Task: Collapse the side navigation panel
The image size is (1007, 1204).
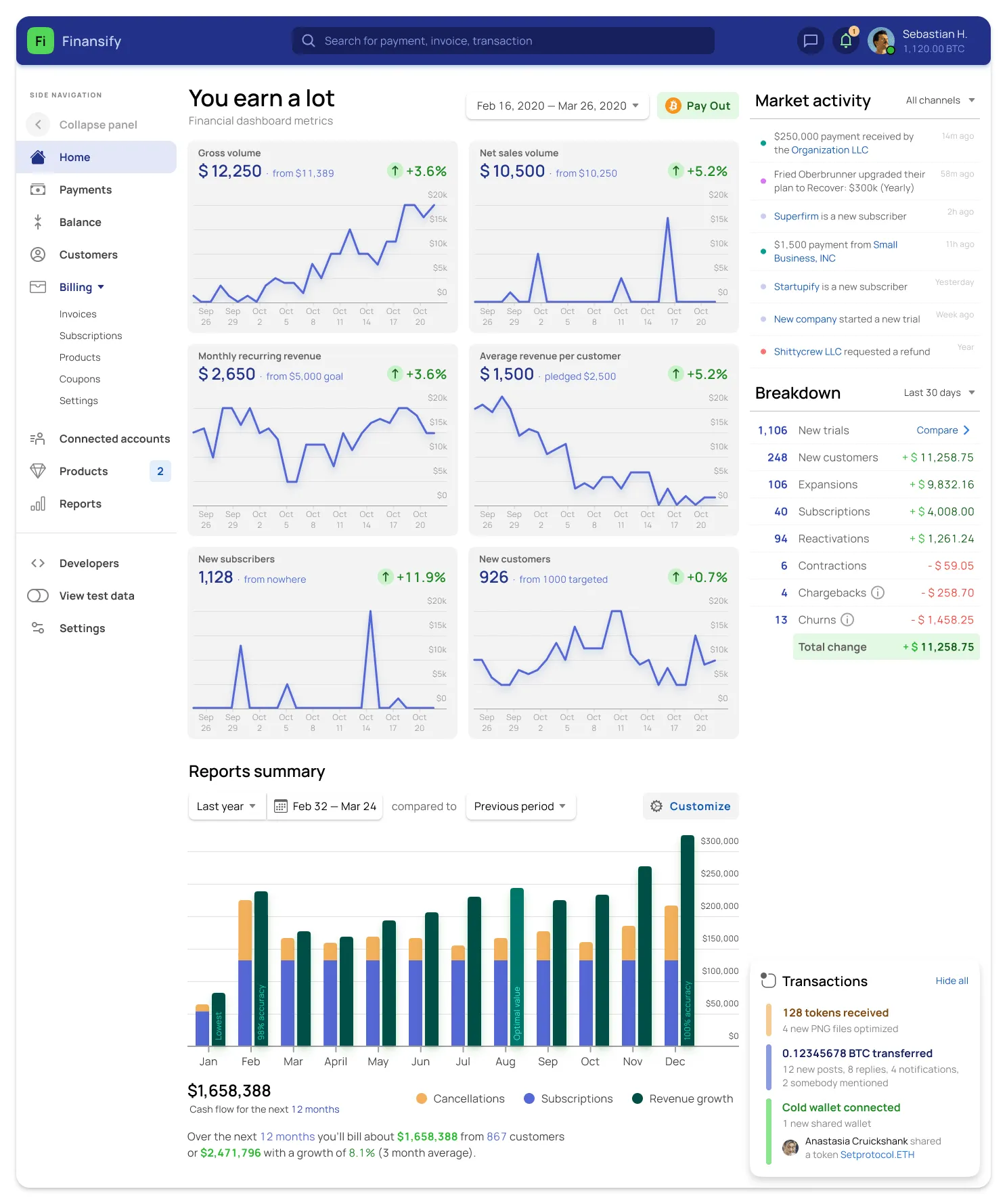Action: pos(39,125)
